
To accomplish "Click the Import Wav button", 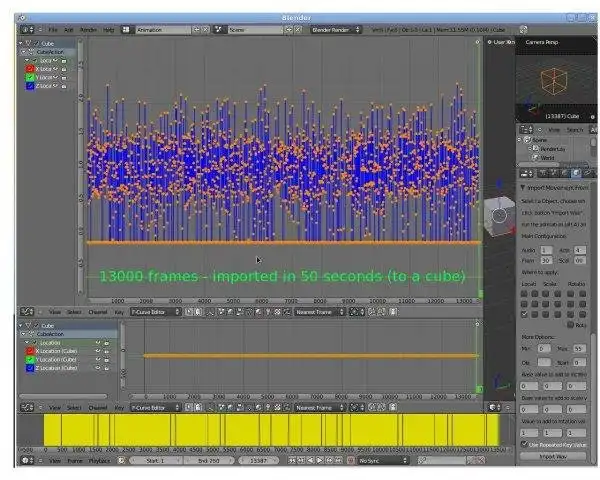I will click(553, 457).
